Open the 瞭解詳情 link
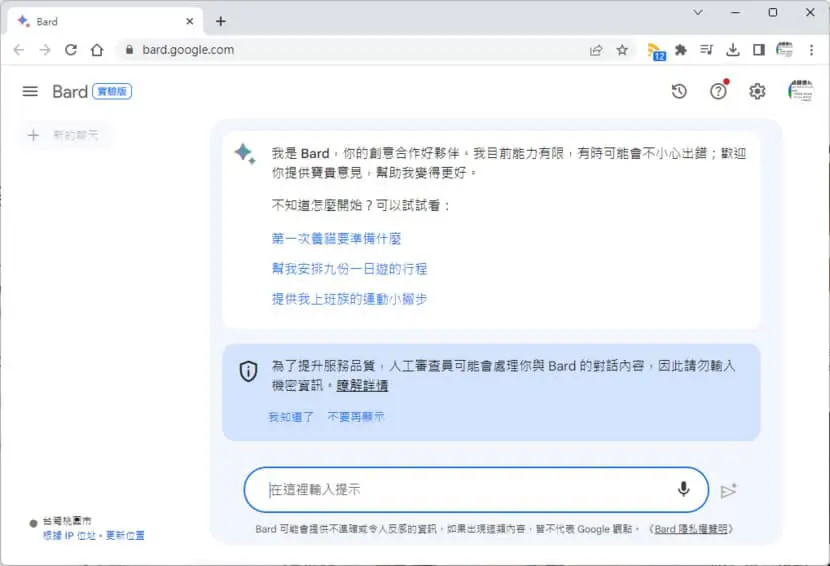 (x=362, y=385)
